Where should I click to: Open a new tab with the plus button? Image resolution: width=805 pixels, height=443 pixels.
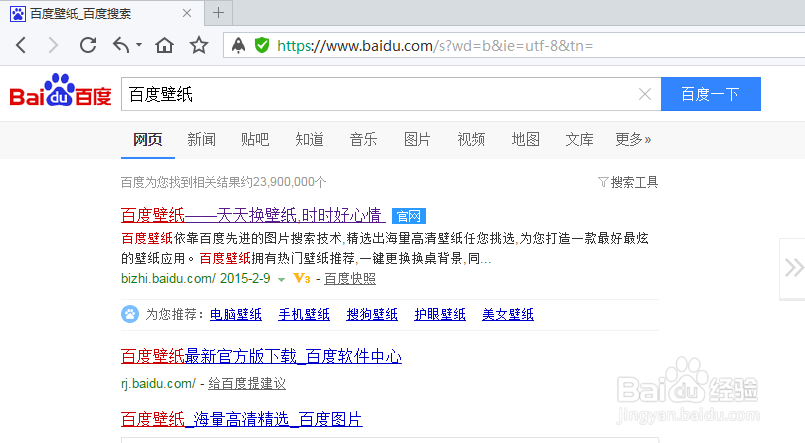point(218,13)
